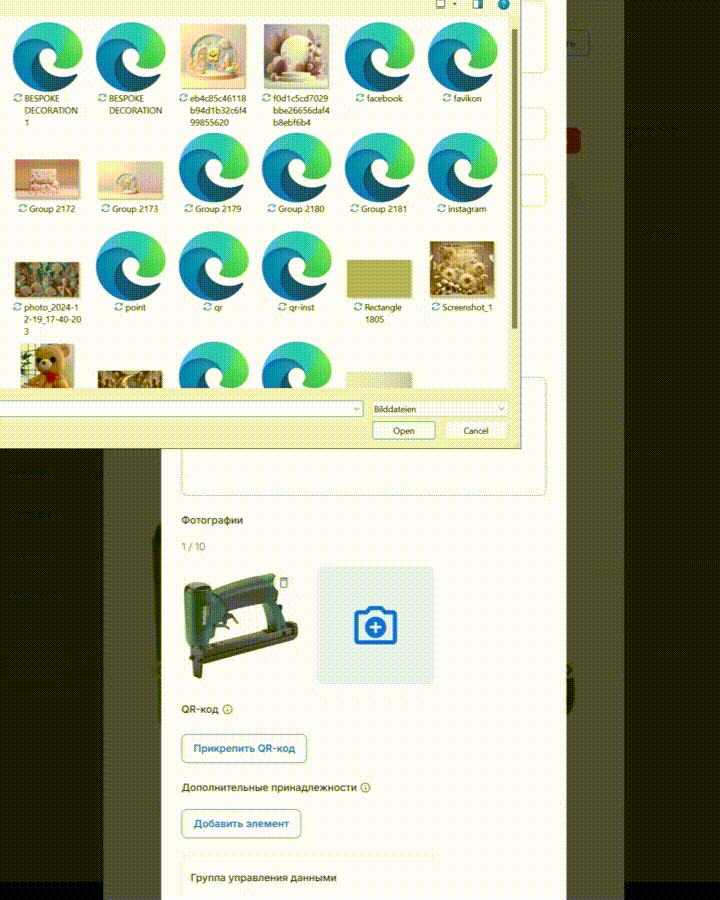
Task: Select the eb4c85c46118 image thumbnail
Action: (213, 56)
